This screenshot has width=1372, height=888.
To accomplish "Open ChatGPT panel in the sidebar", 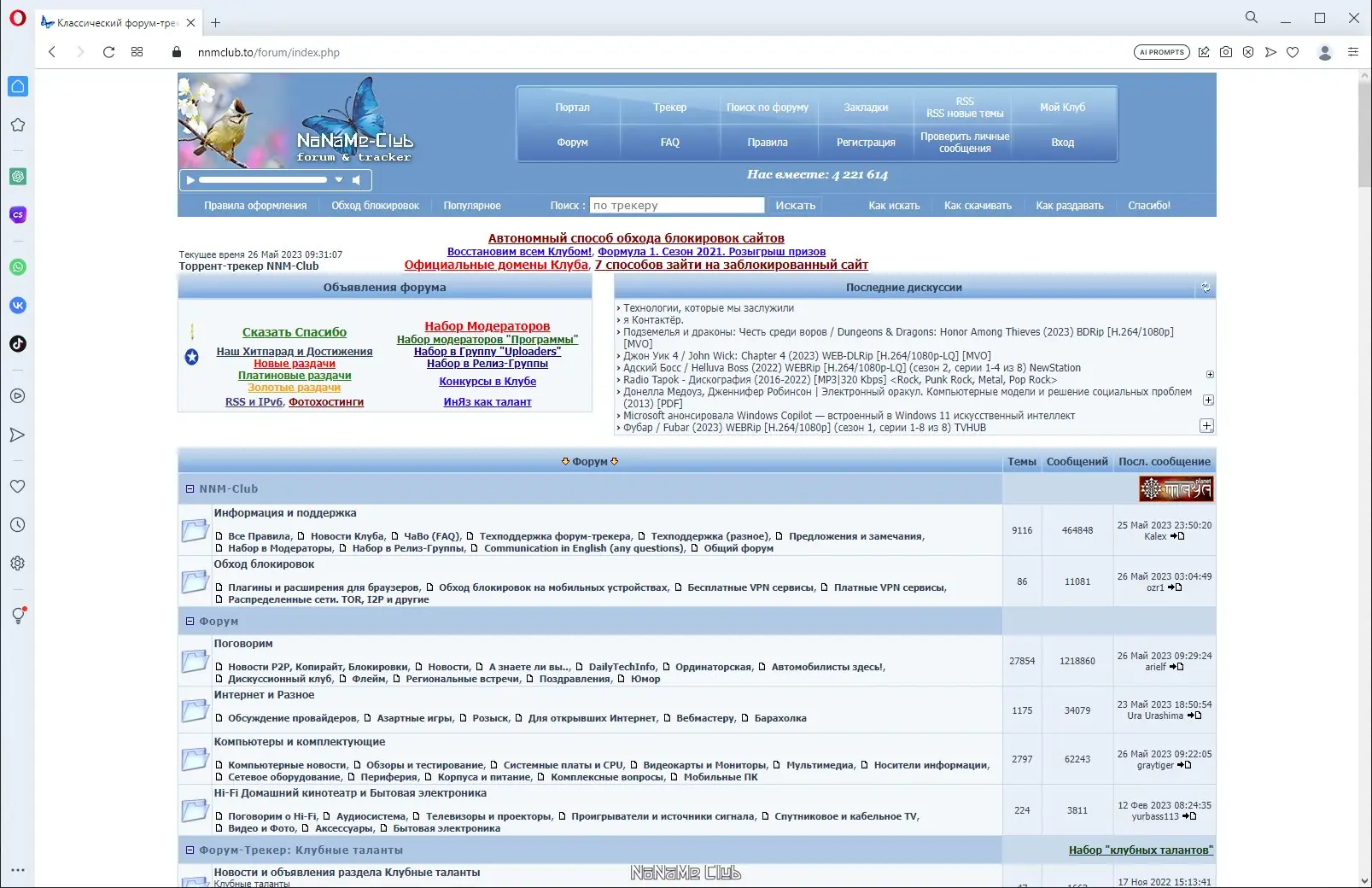I will tap(18, 177).
